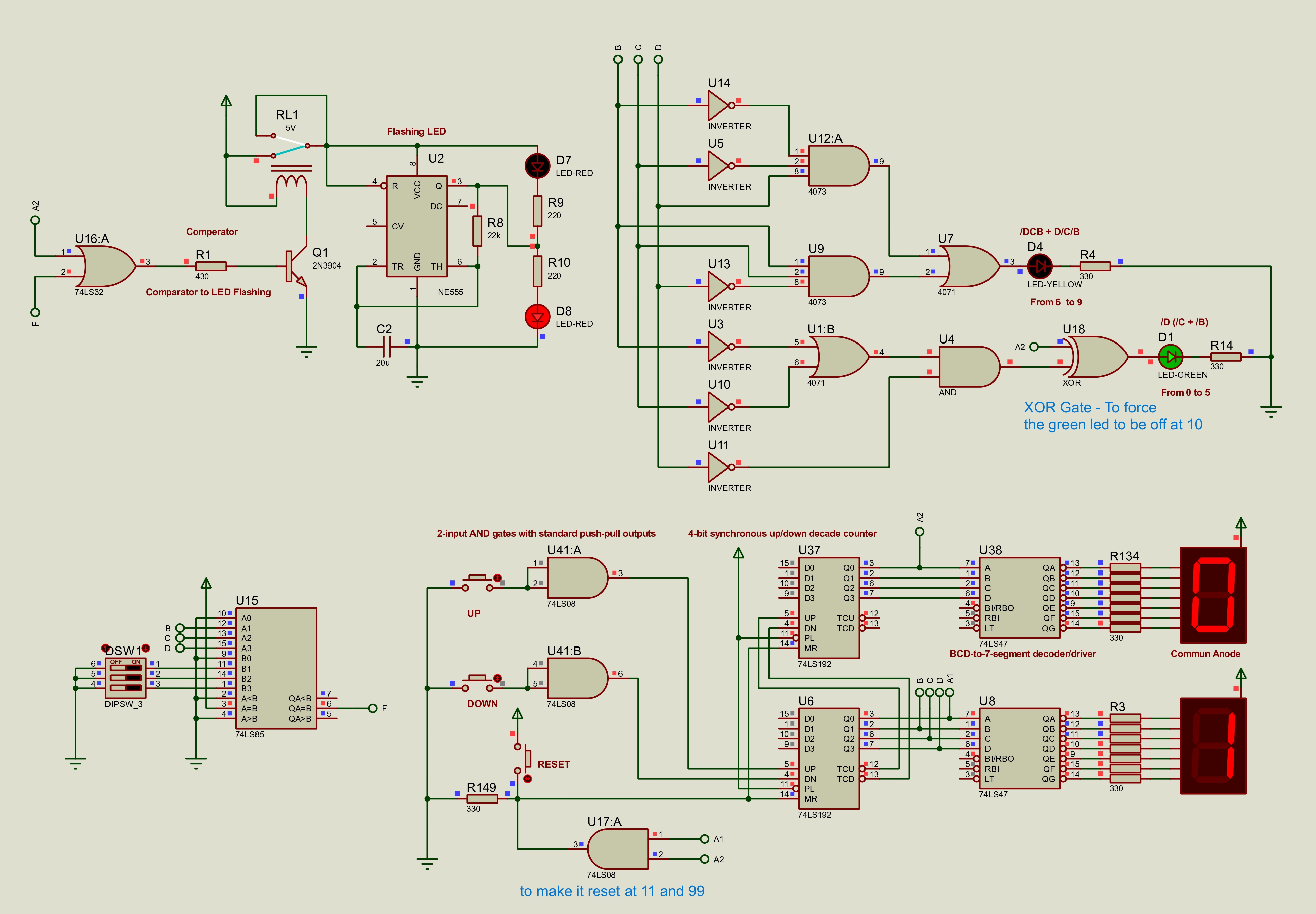Click the RL1 5V relay coil
The height and width of the screenshot is (914, 1316).
coord(291,181)
